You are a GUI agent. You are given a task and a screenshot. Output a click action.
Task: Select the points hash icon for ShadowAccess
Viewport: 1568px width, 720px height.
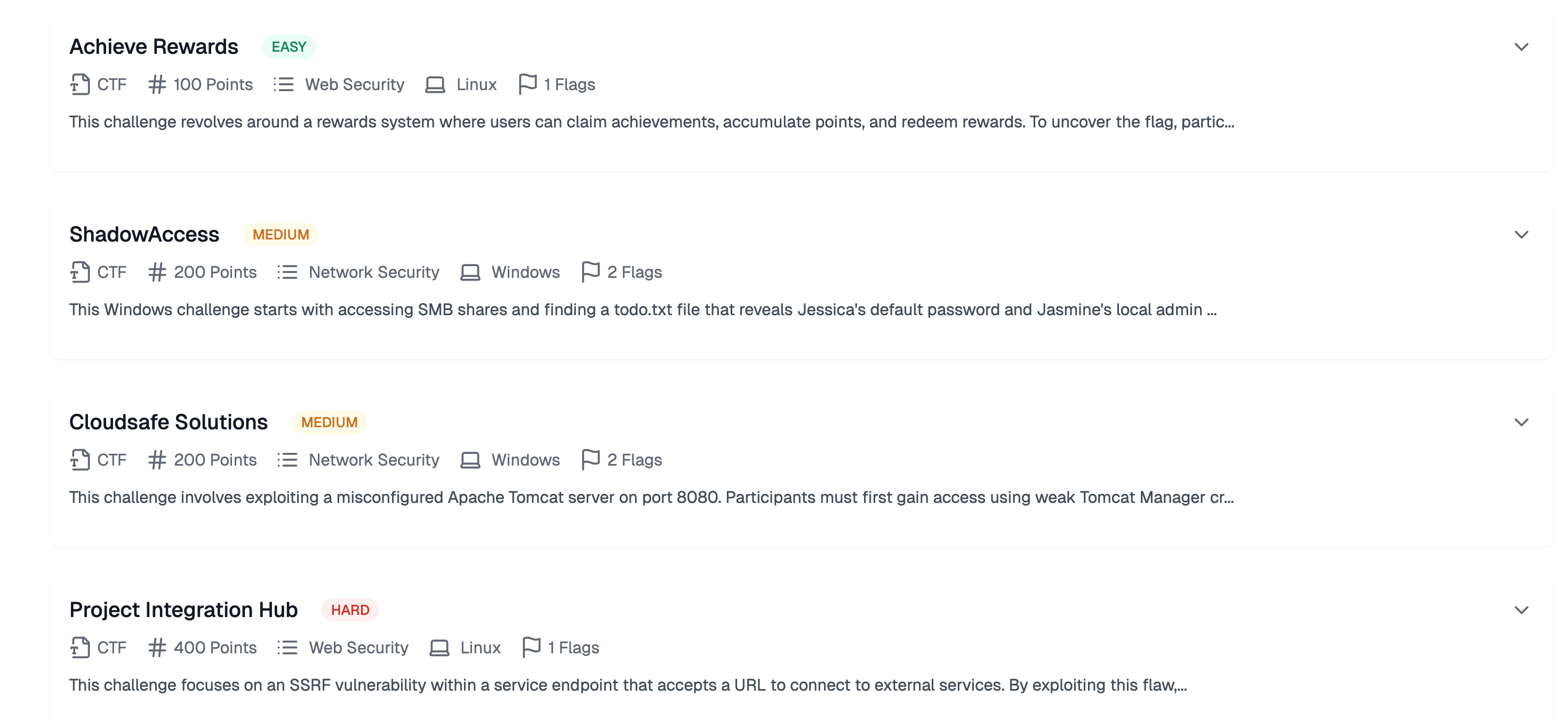[157, 272]
